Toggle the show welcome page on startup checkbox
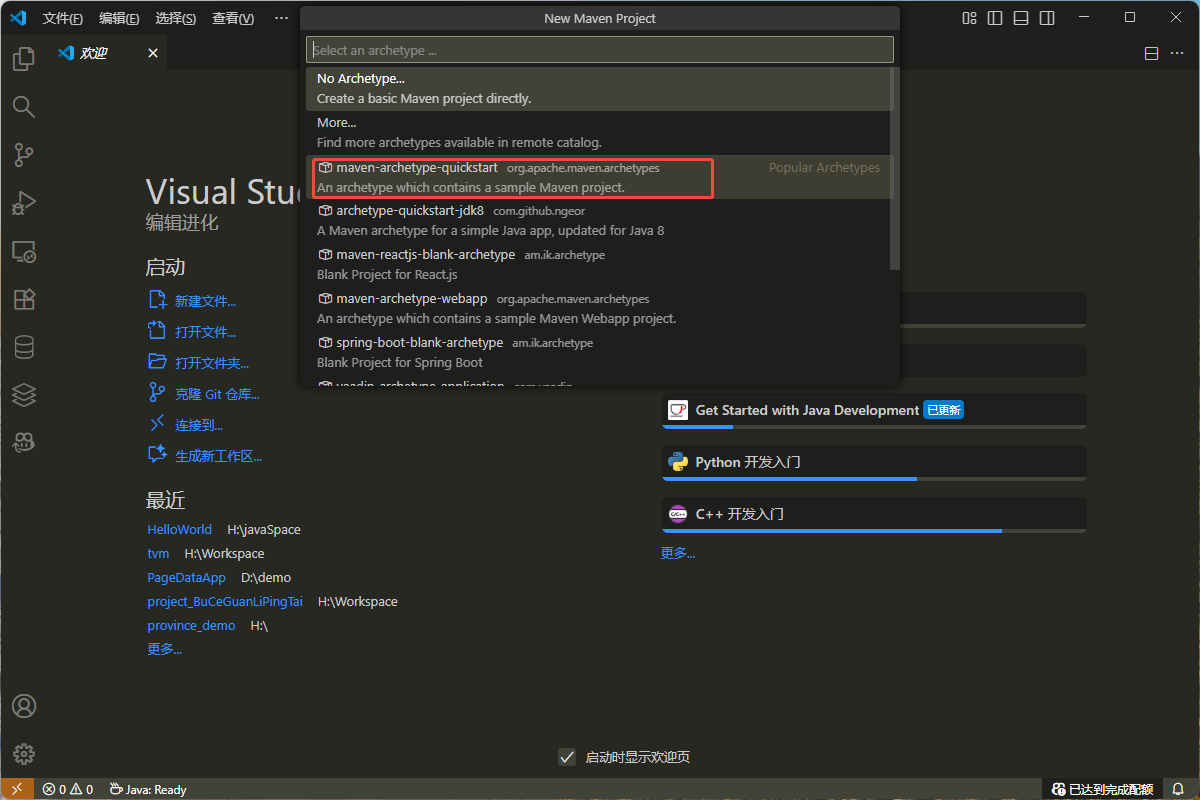 (x=567, y=757)
